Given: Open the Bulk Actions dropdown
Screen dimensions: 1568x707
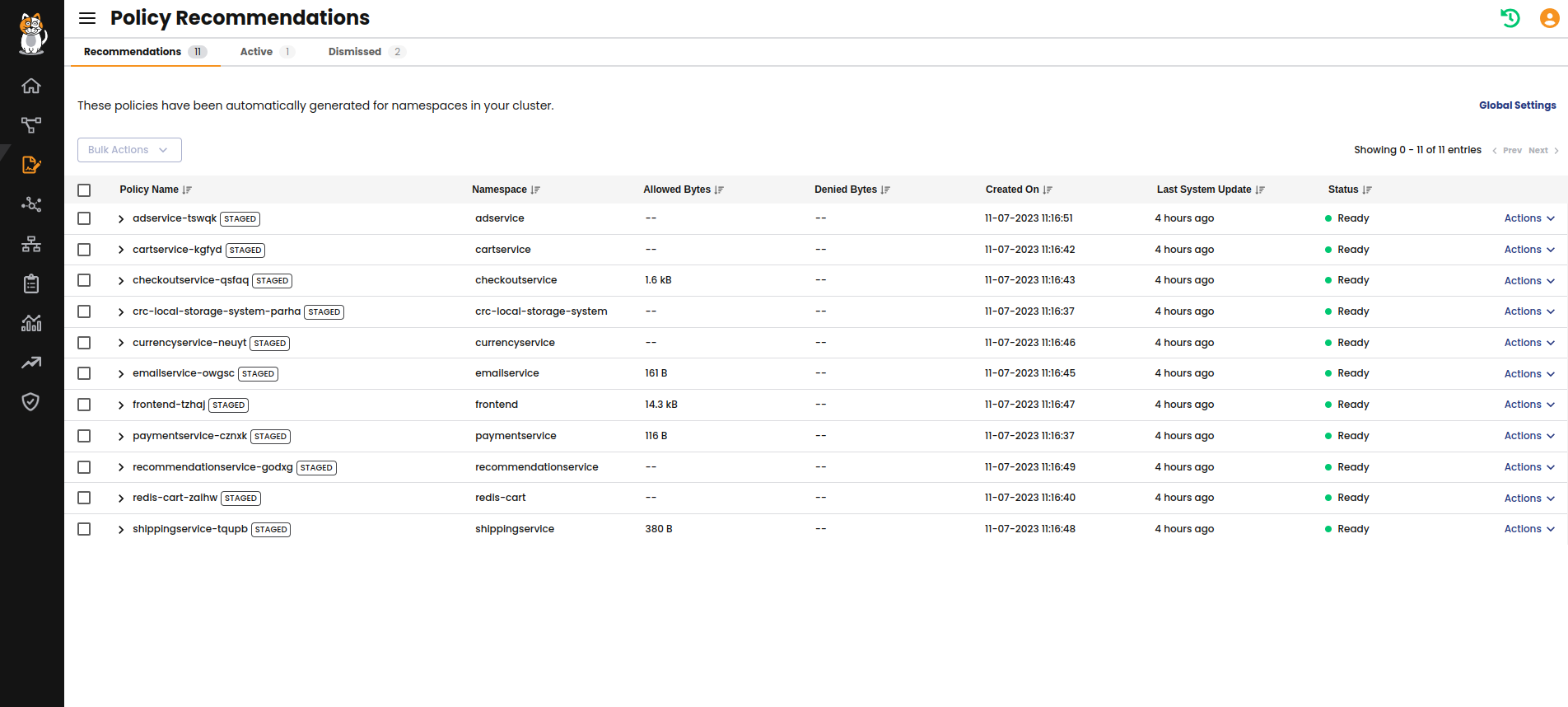Looking at the screenshot, I should pos(129,150).
